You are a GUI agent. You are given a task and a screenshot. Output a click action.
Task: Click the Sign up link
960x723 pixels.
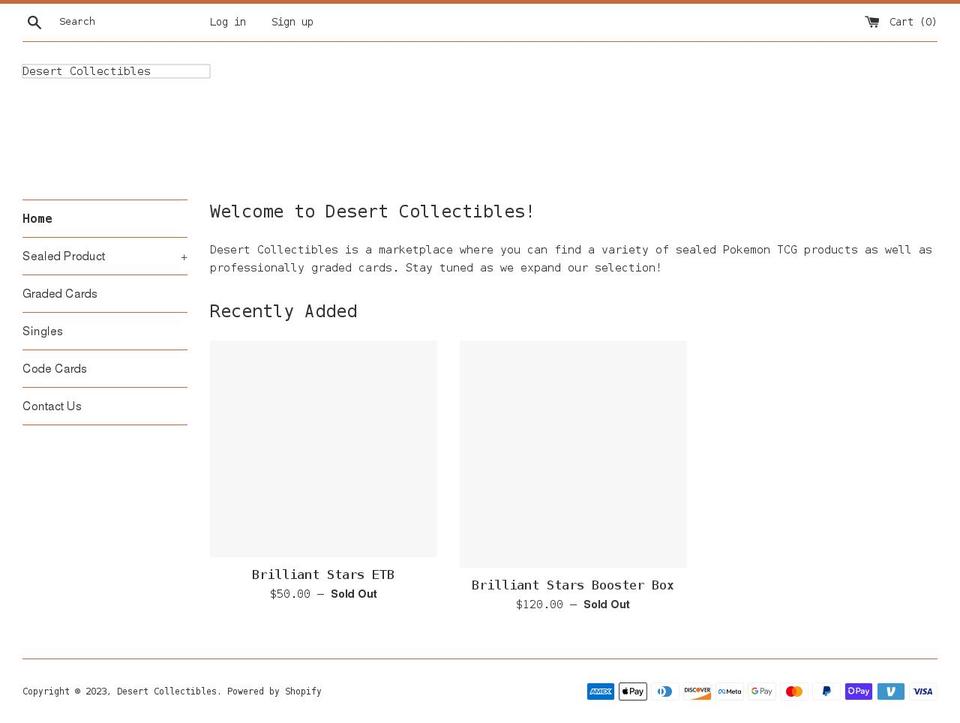pyautogui.click(x=291, y=21)
